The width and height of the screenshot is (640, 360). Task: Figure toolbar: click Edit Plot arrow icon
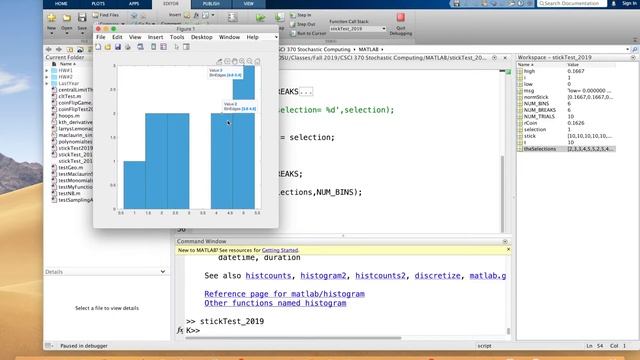(176, 47)
